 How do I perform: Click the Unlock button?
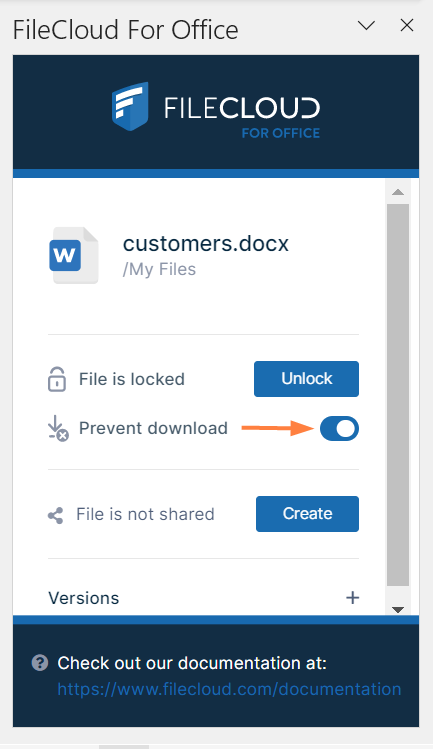pos(306,379)
